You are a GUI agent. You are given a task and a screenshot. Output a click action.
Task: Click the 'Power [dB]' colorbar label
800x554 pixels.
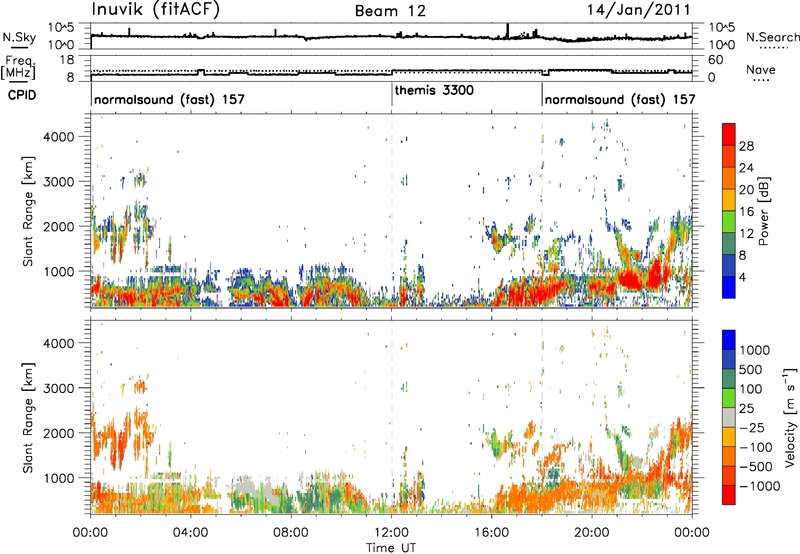(x=764, y=211)
